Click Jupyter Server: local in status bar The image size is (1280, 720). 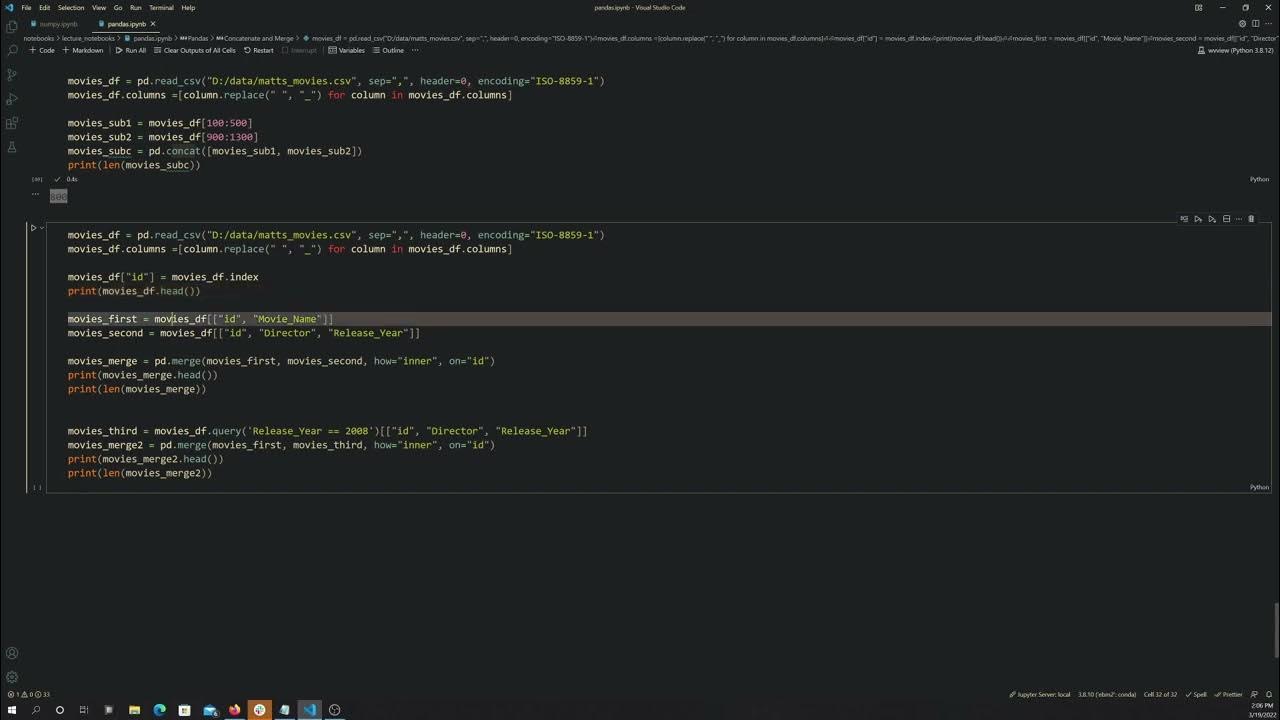point(1039,694)
